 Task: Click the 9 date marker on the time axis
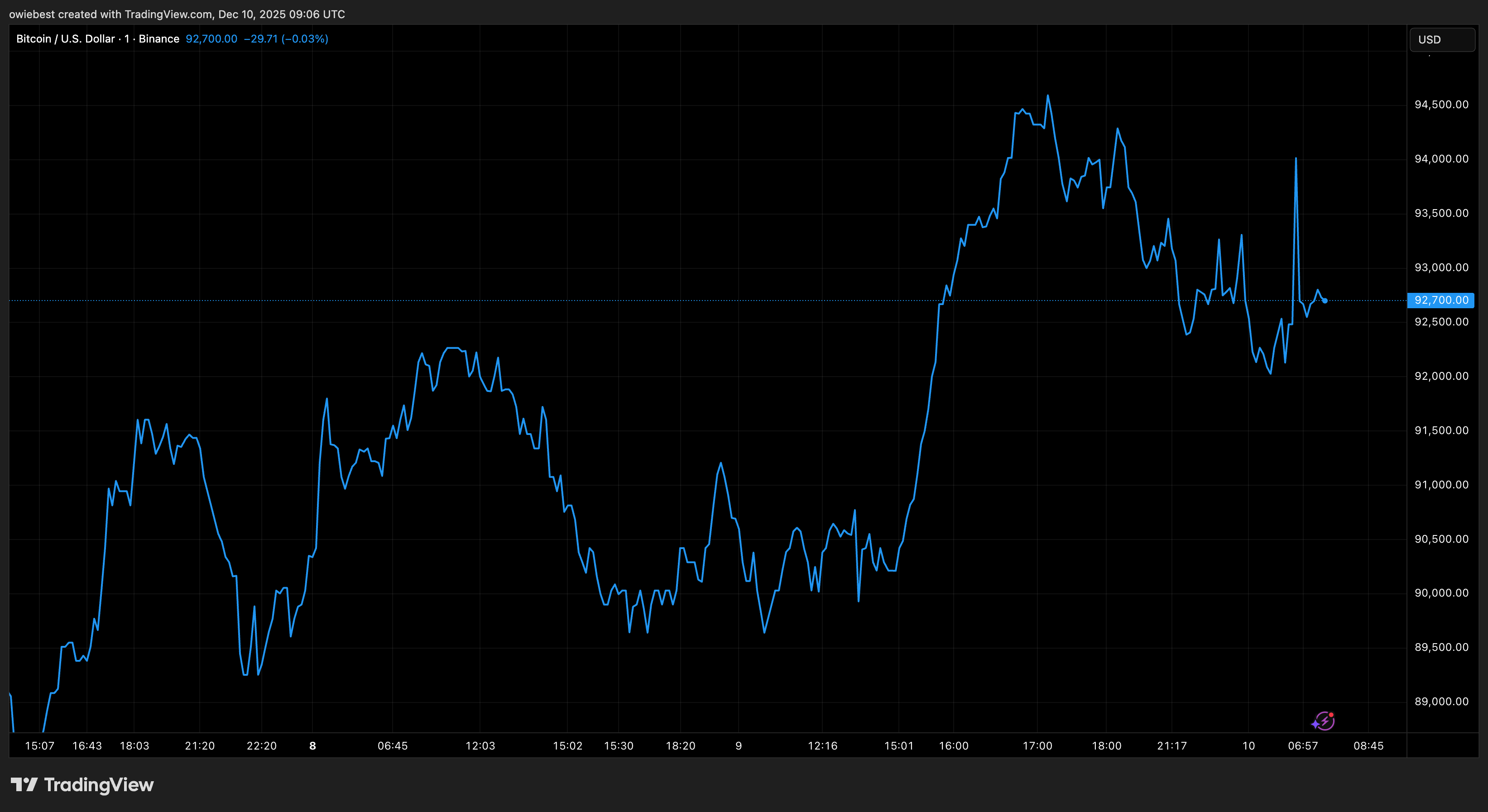738,745
